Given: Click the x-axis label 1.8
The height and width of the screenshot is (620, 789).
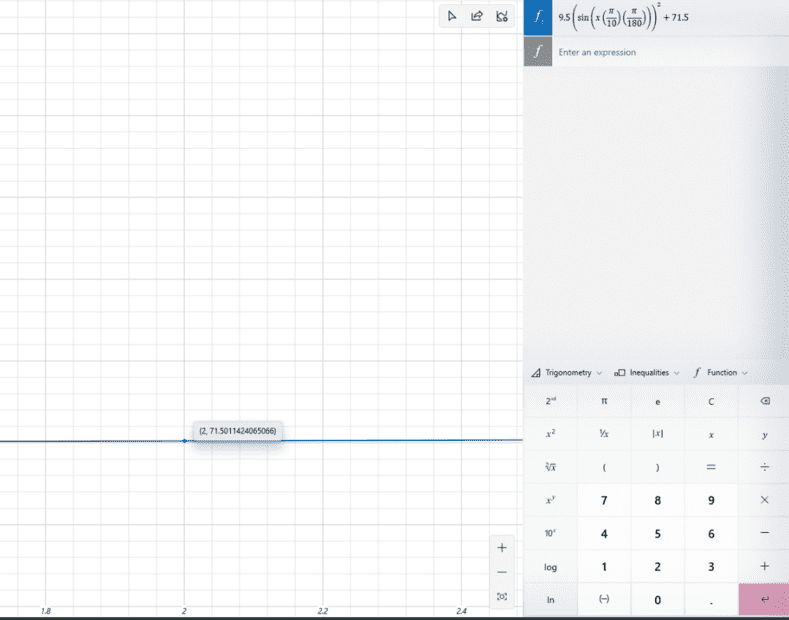Looking at the screenshot, I should (x=46, y=611).
